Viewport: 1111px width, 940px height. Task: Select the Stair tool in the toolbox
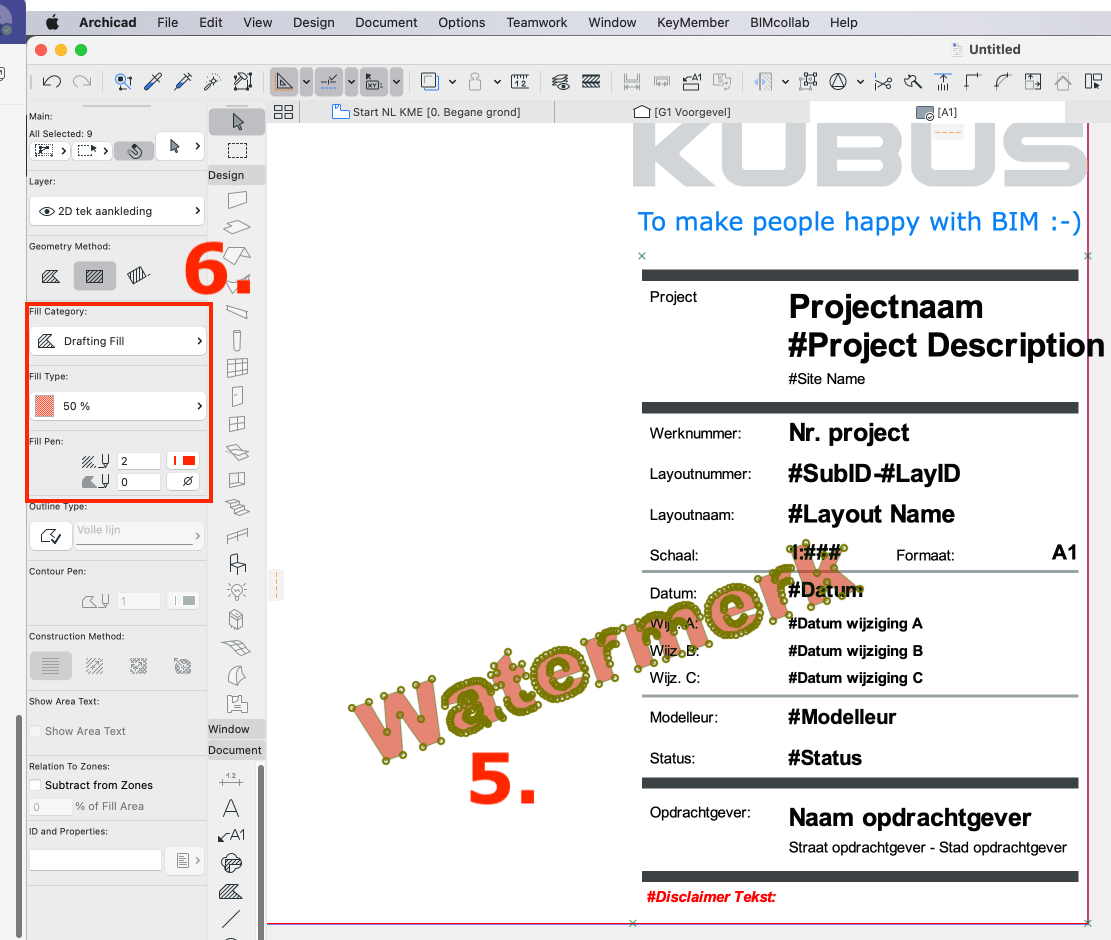pos(237,508)
